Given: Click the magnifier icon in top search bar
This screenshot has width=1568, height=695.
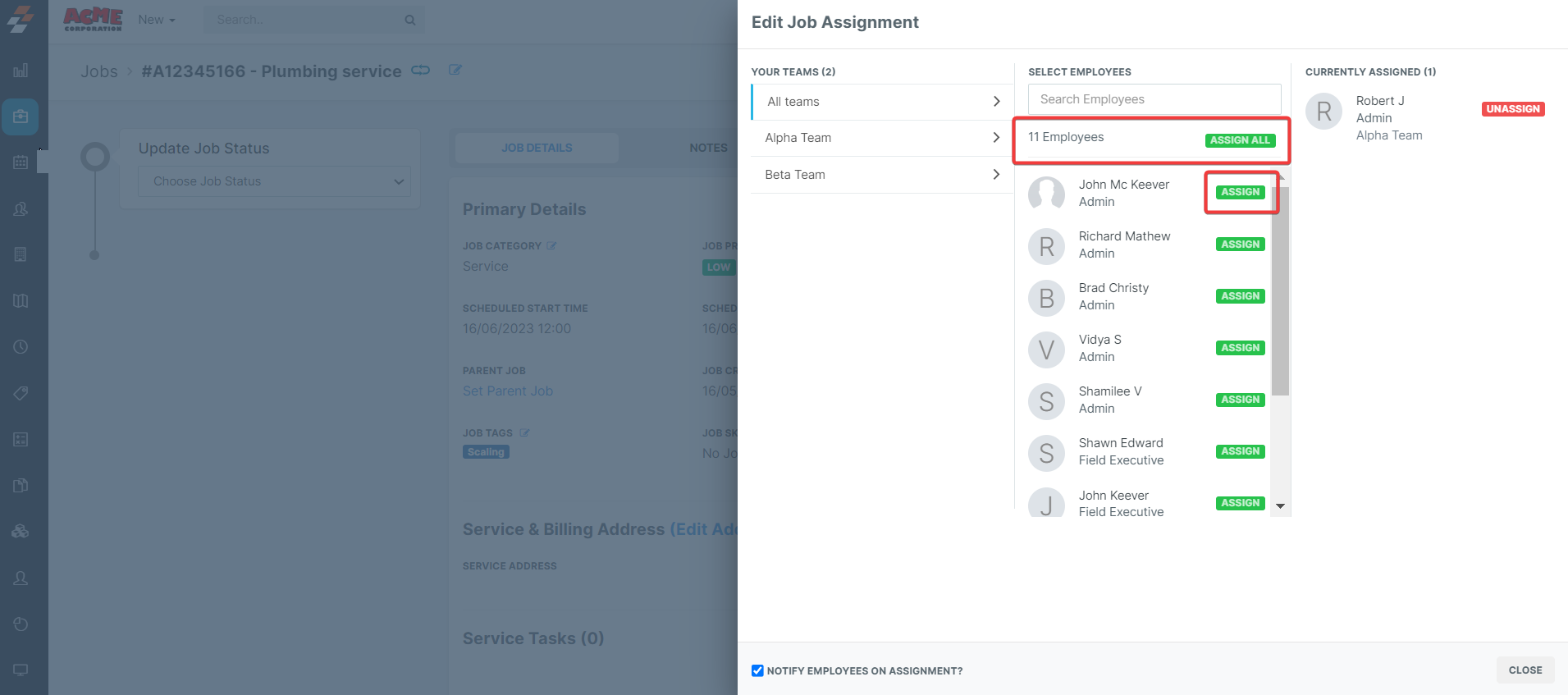Looking at the screenshot, I should point(409,20).
